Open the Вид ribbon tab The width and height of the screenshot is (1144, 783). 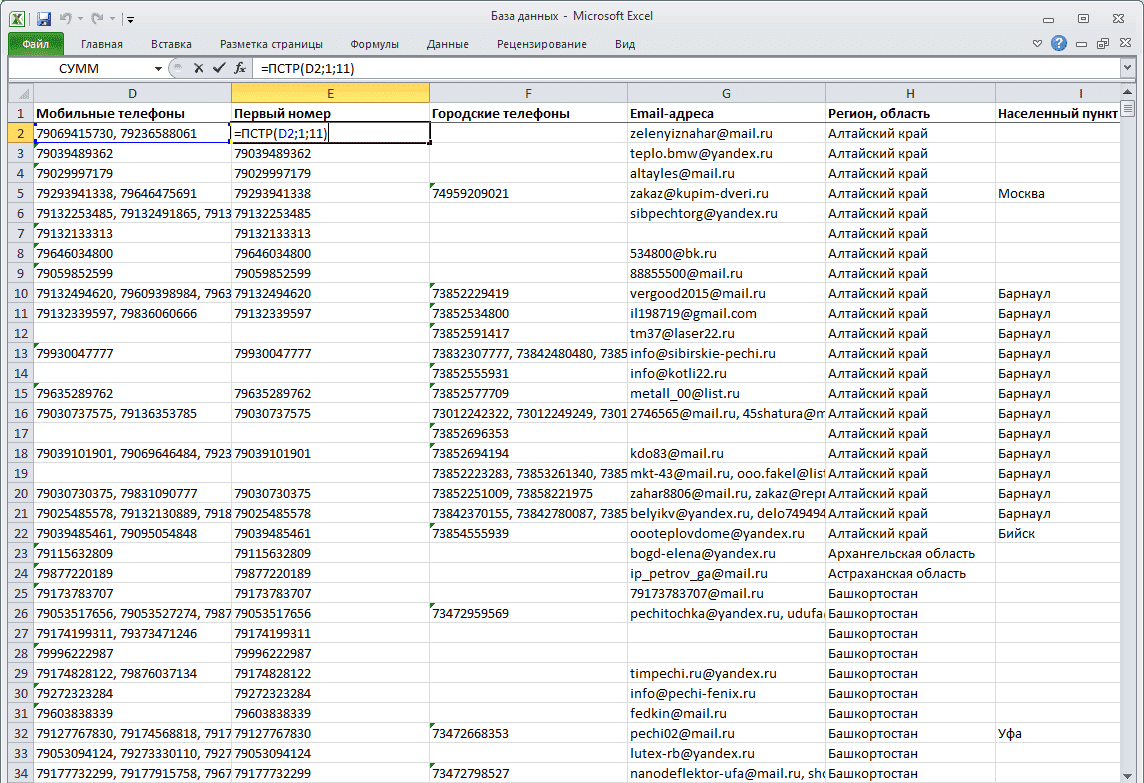[625, 44]
